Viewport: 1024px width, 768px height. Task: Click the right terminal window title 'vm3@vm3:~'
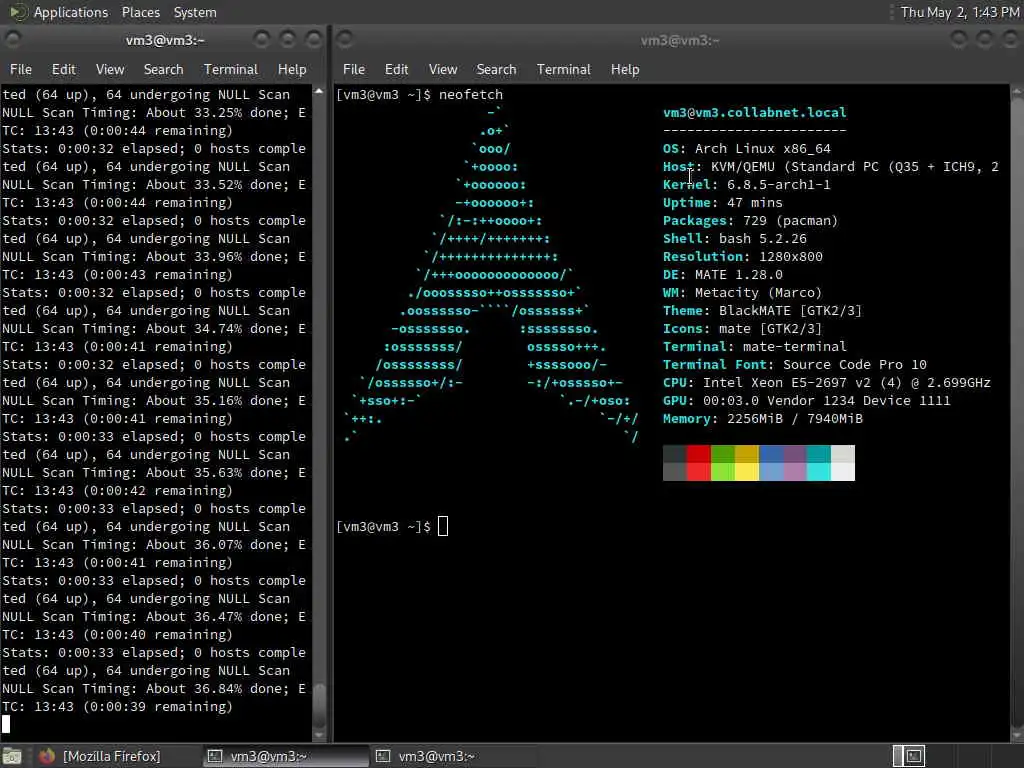(680, 40)
